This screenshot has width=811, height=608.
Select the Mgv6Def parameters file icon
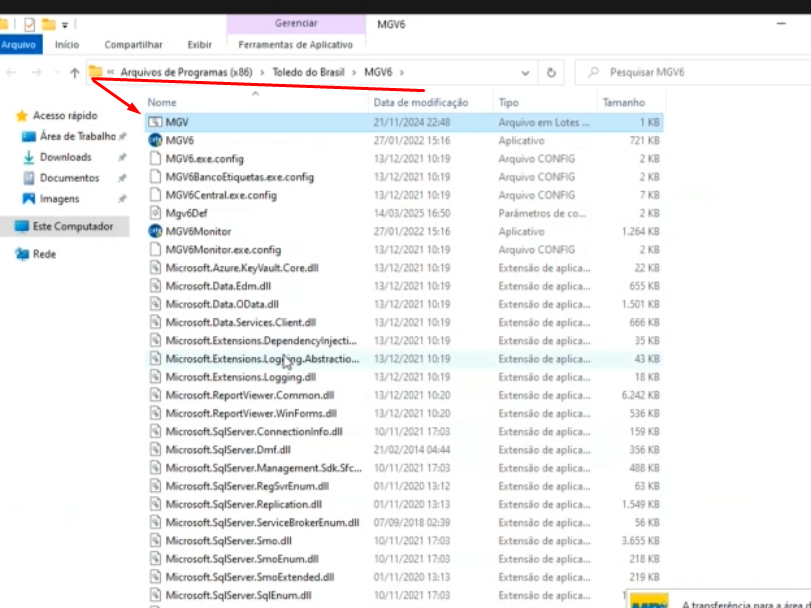(155, 213)
